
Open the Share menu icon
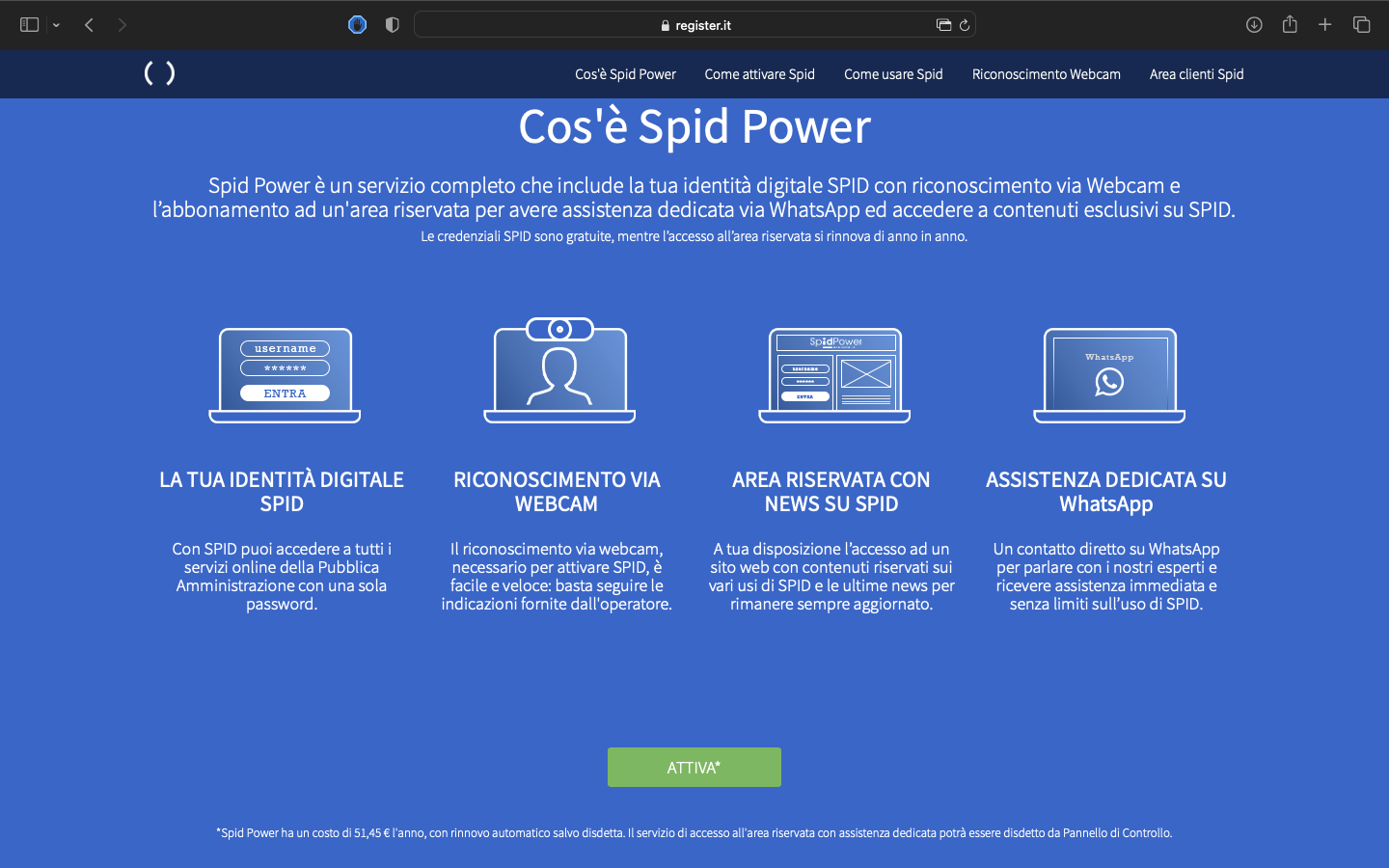point(1290,24)
